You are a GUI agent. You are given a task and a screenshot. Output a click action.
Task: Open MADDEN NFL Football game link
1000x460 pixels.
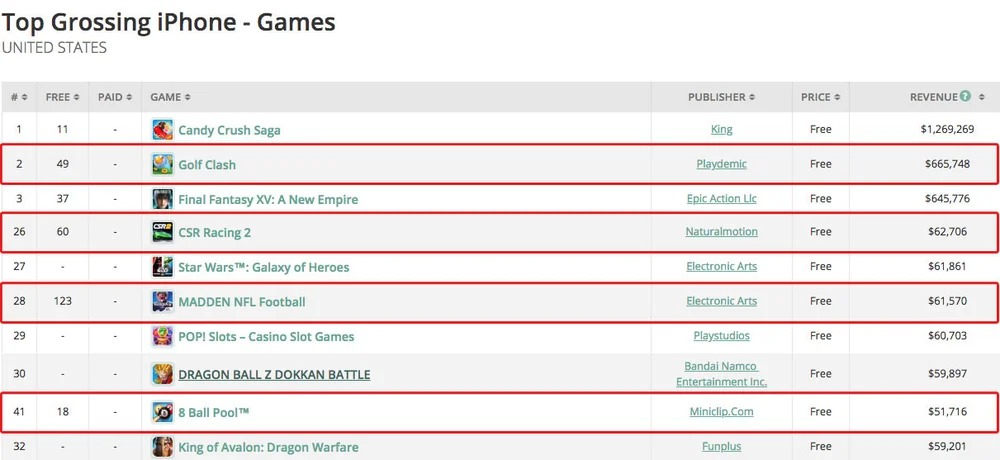click(242, 302)
